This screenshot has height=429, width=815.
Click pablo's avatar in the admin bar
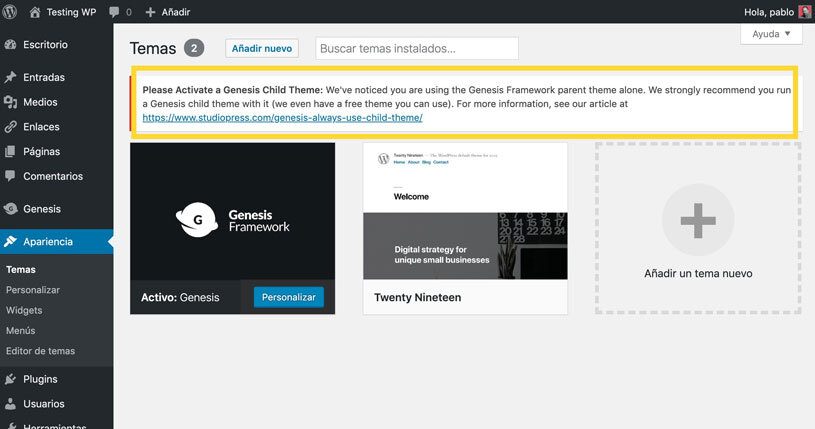(x=805, y=12)
